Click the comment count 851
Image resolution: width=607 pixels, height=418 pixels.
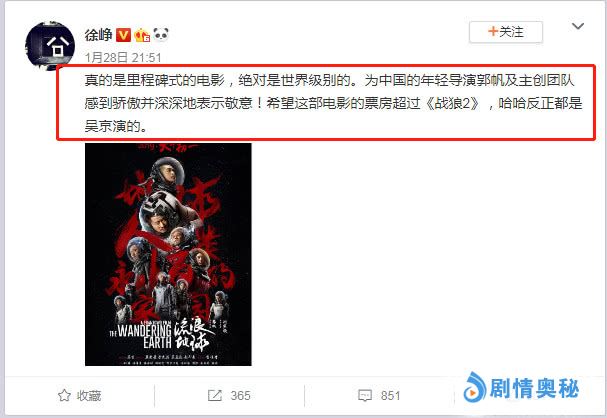click(391, 396)
